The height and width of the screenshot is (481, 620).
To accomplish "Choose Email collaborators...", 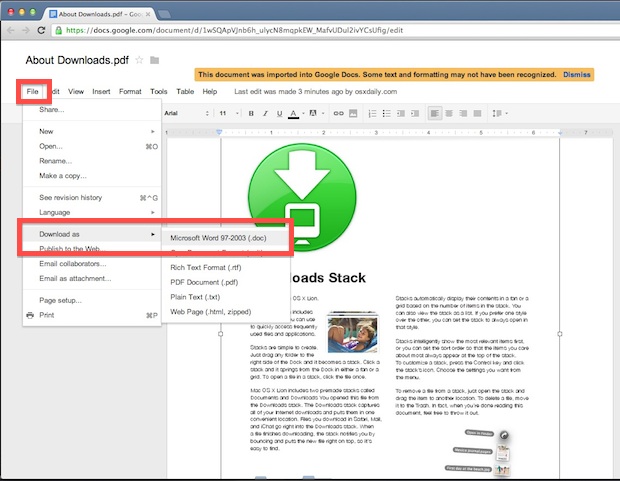I will (x=92, y=263).
